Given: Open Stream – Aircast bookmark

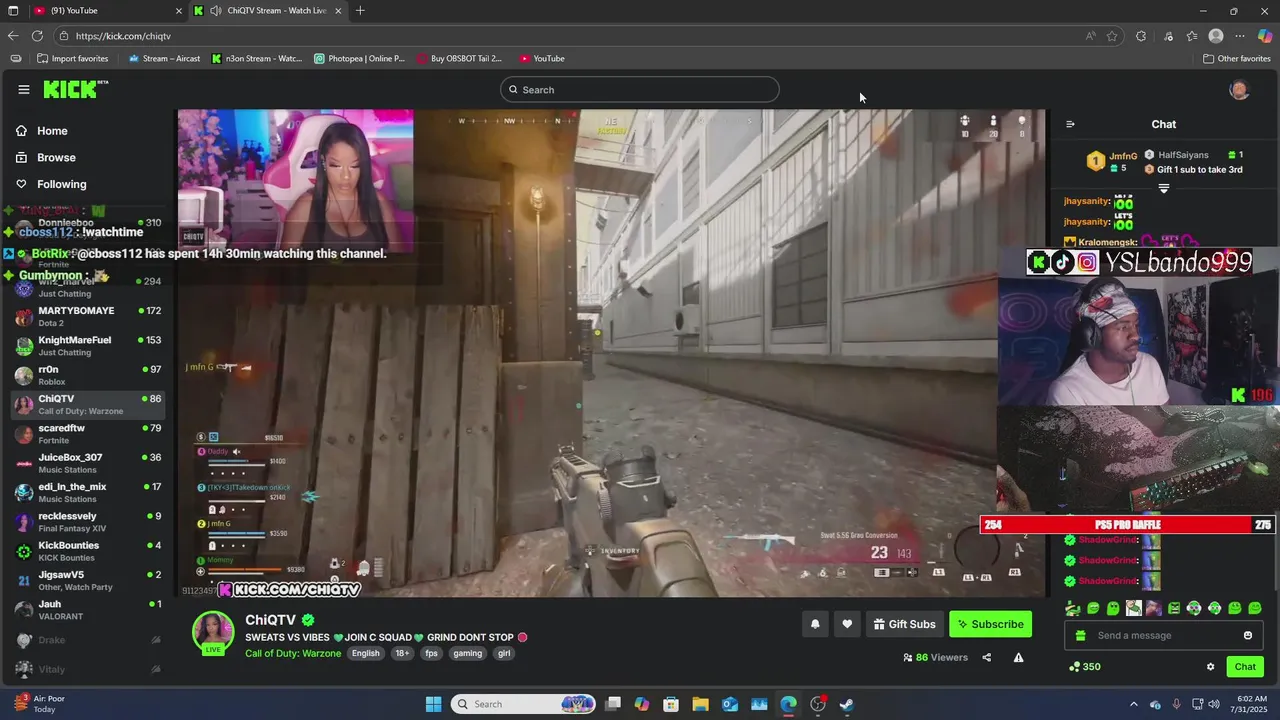Looking at the screenshot, I should (x=164, y=58).
